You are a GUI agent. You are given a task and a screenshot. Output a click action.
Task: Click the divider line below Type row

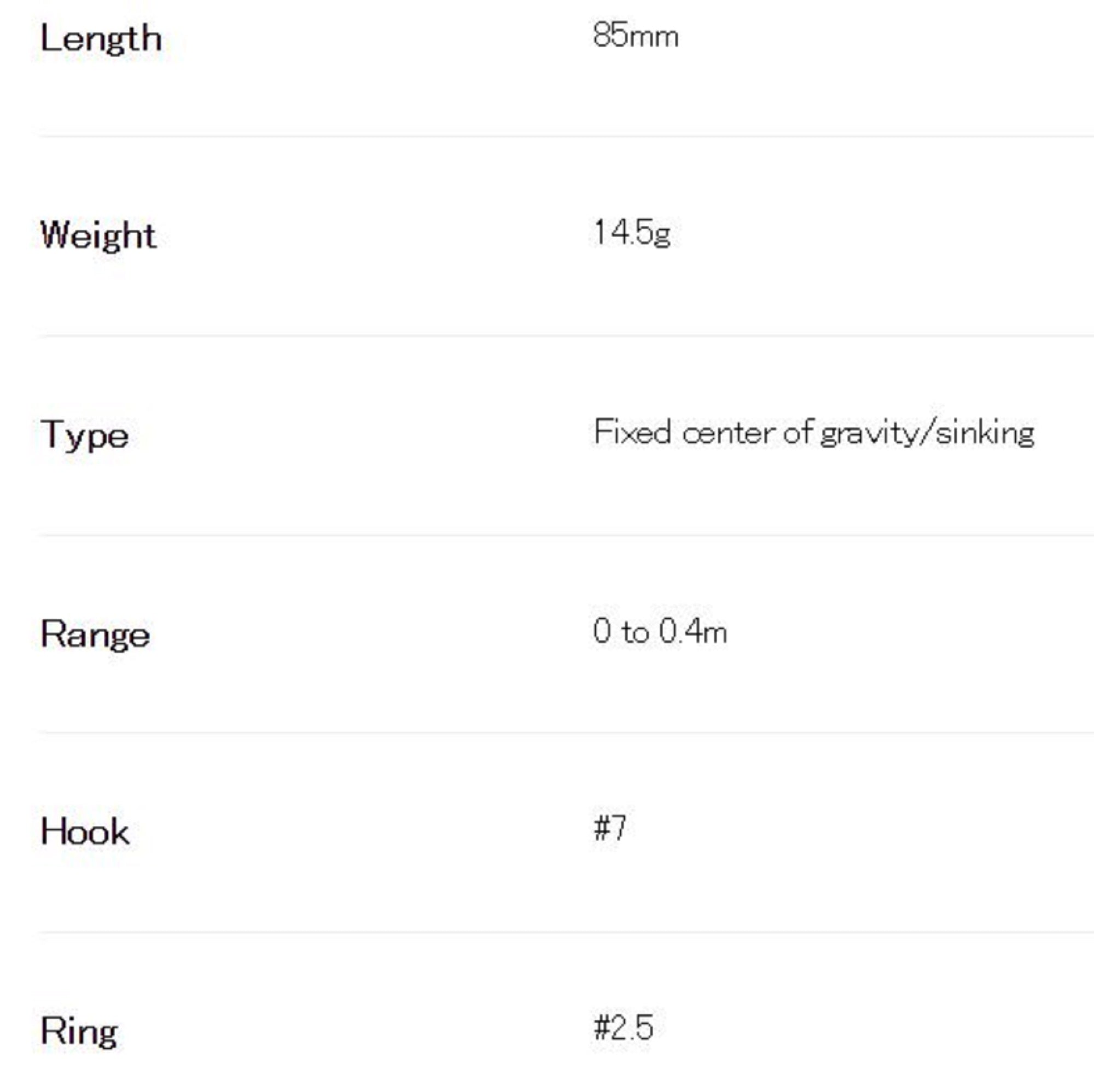[x=566, y=535]
